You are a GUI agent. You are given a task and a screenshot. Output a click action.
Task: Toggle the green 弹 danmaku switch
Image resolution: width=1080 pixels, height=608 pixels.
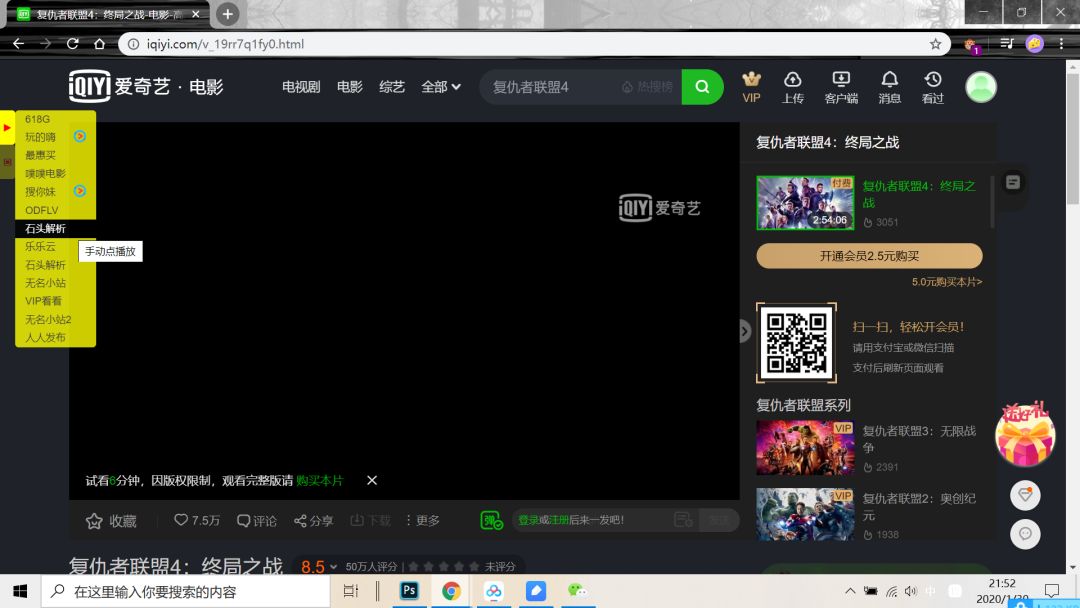[x=490, y=520]
